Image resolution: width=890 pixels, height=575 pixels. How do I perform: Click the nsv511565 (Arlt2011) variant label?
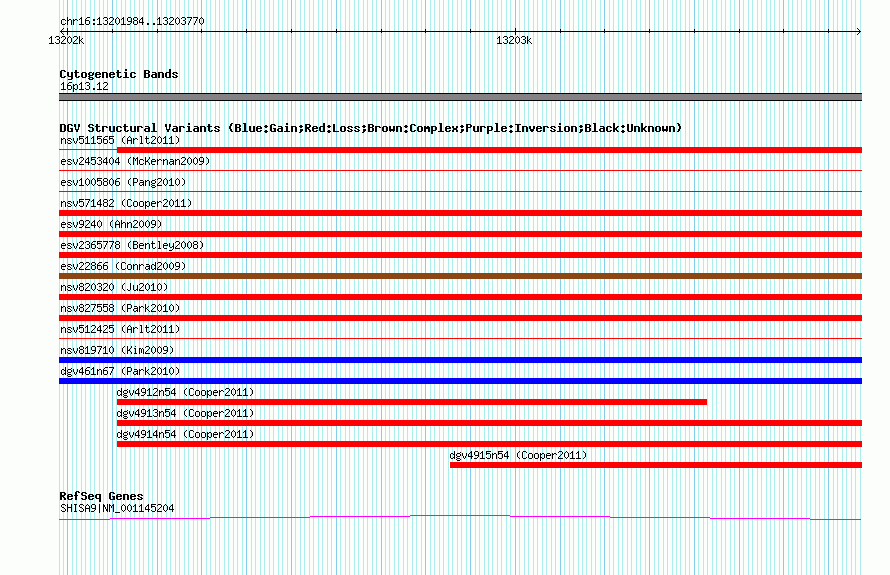(120, 140)
